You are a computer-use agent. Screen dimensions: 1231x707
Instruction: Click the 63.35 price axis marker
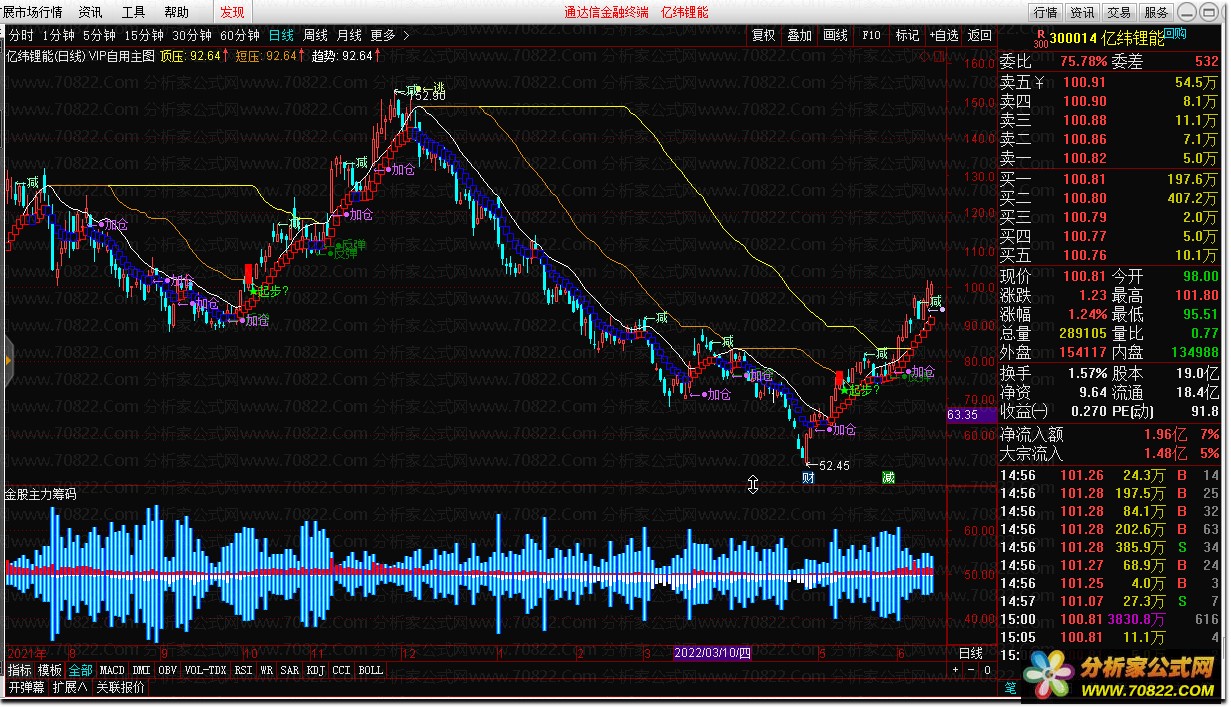pos(971,414)
